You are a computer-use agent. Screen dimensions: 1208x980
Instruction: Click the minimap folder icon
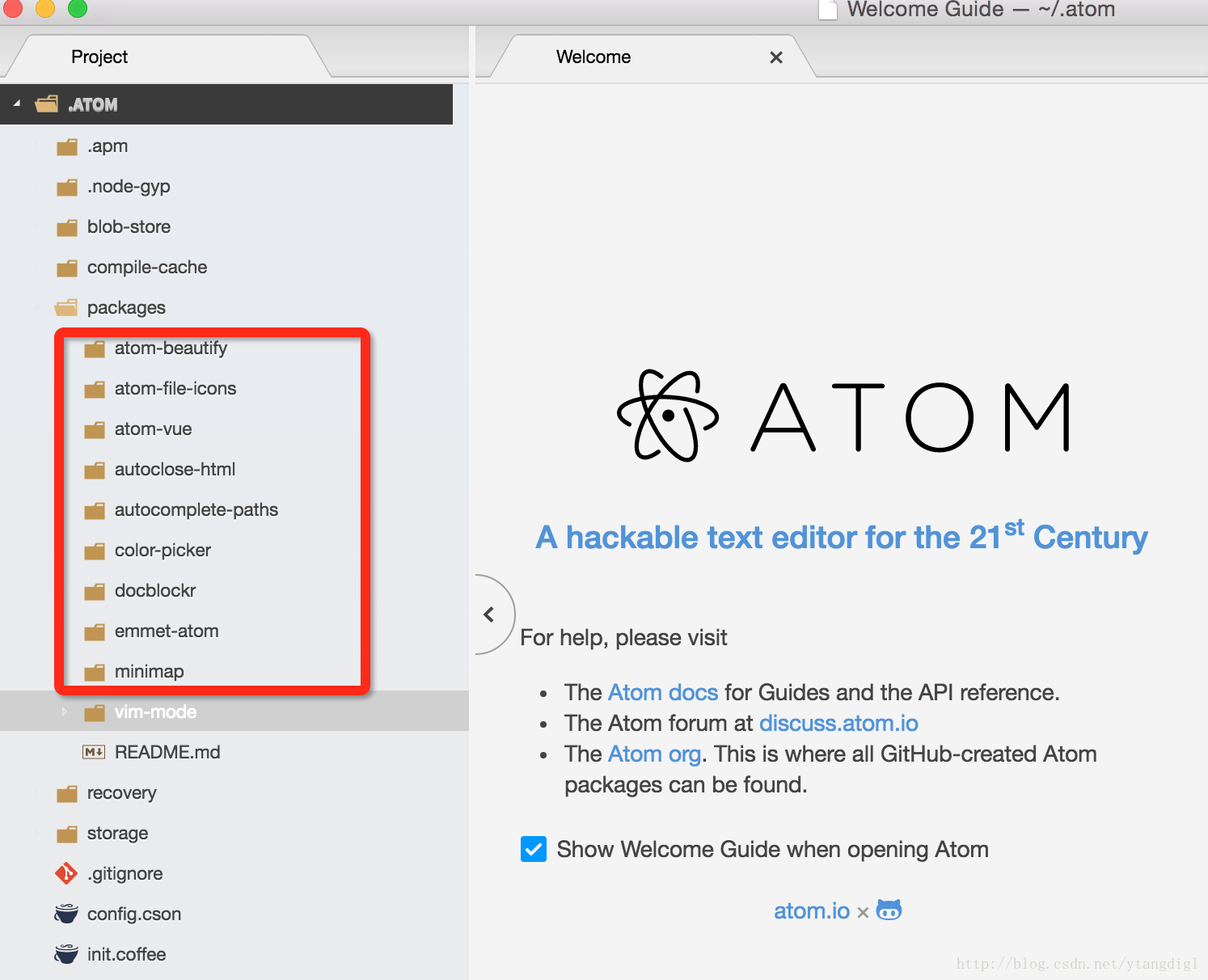click(95, 673)
